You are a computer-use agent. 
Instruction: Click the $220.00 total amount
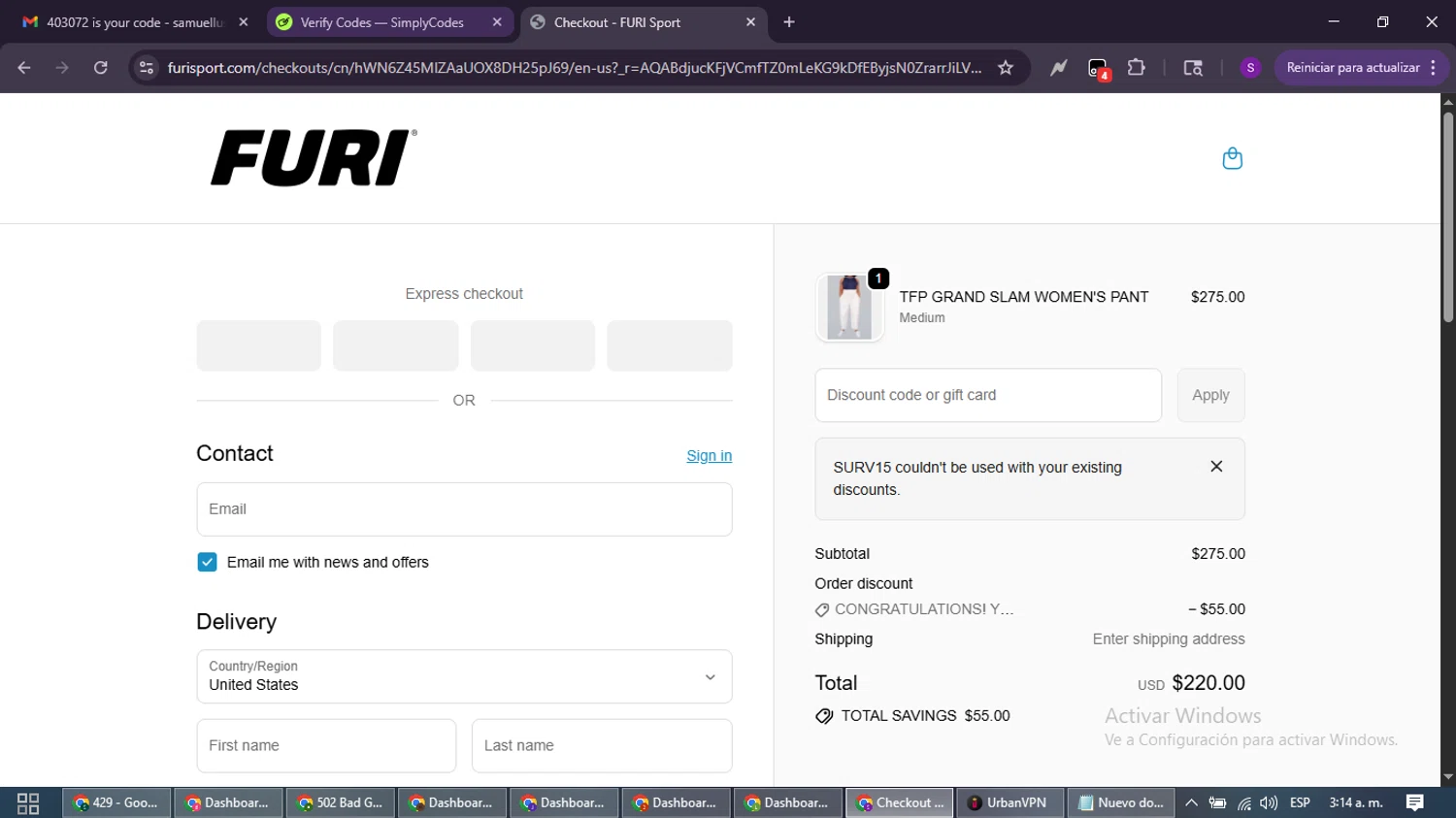coord(1208,683)
